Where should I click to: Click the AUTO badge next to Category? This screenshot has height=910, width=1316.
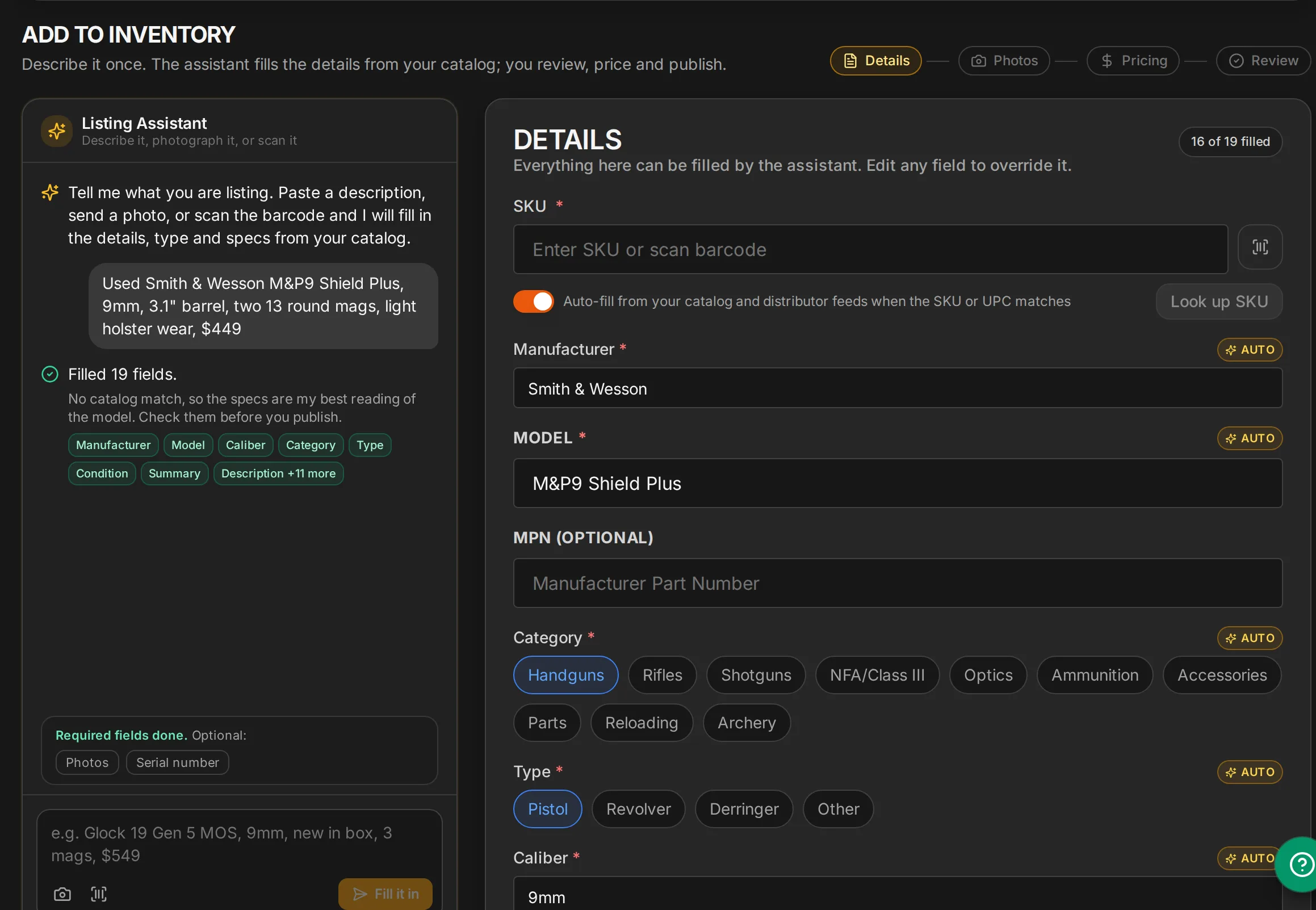point(1249,638)
